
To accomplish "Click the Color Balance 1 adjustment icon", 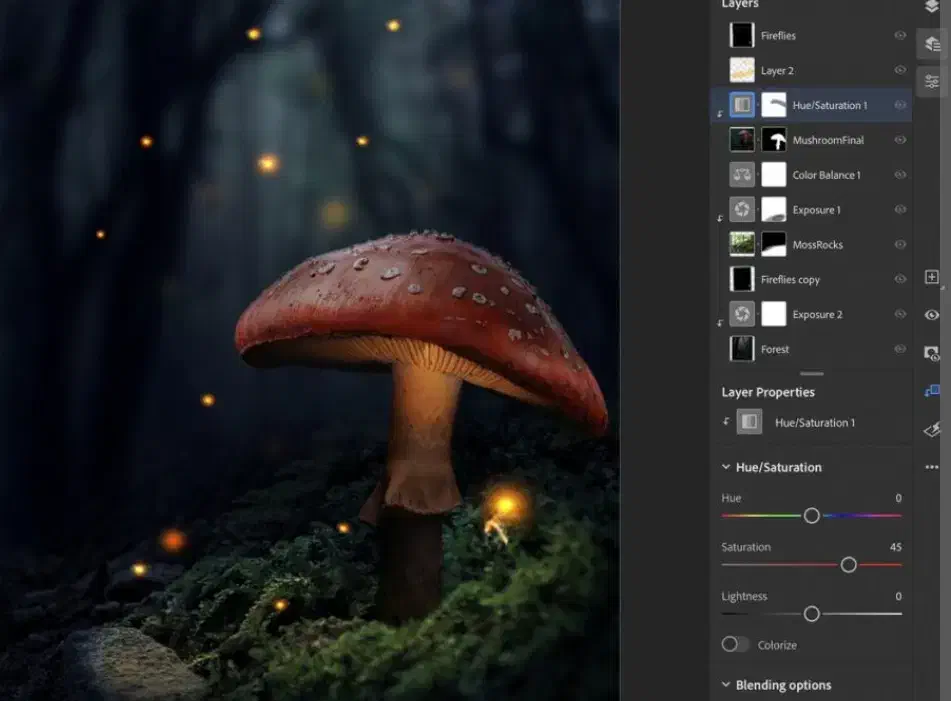I will click(x=742, y=175).
